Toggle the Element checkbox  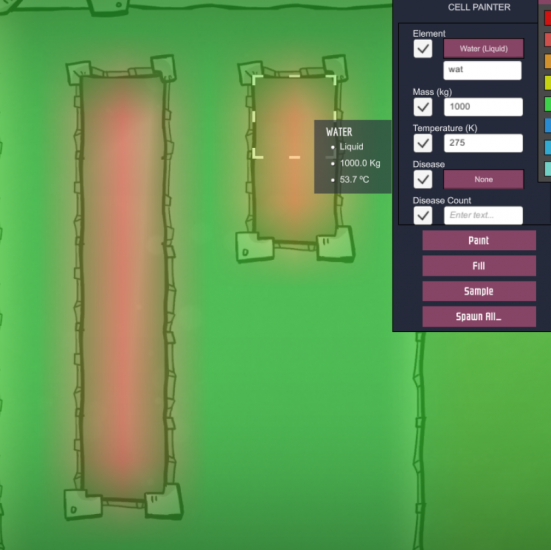click(x=423, y=48)
